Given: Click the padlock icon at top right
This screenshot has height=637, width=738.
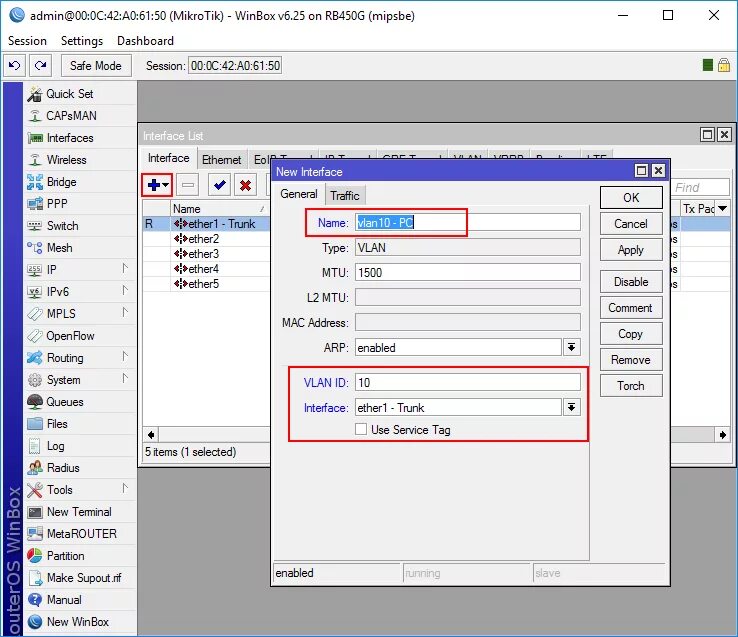Looking at the screenshot, I should click(x=724, y=65).
